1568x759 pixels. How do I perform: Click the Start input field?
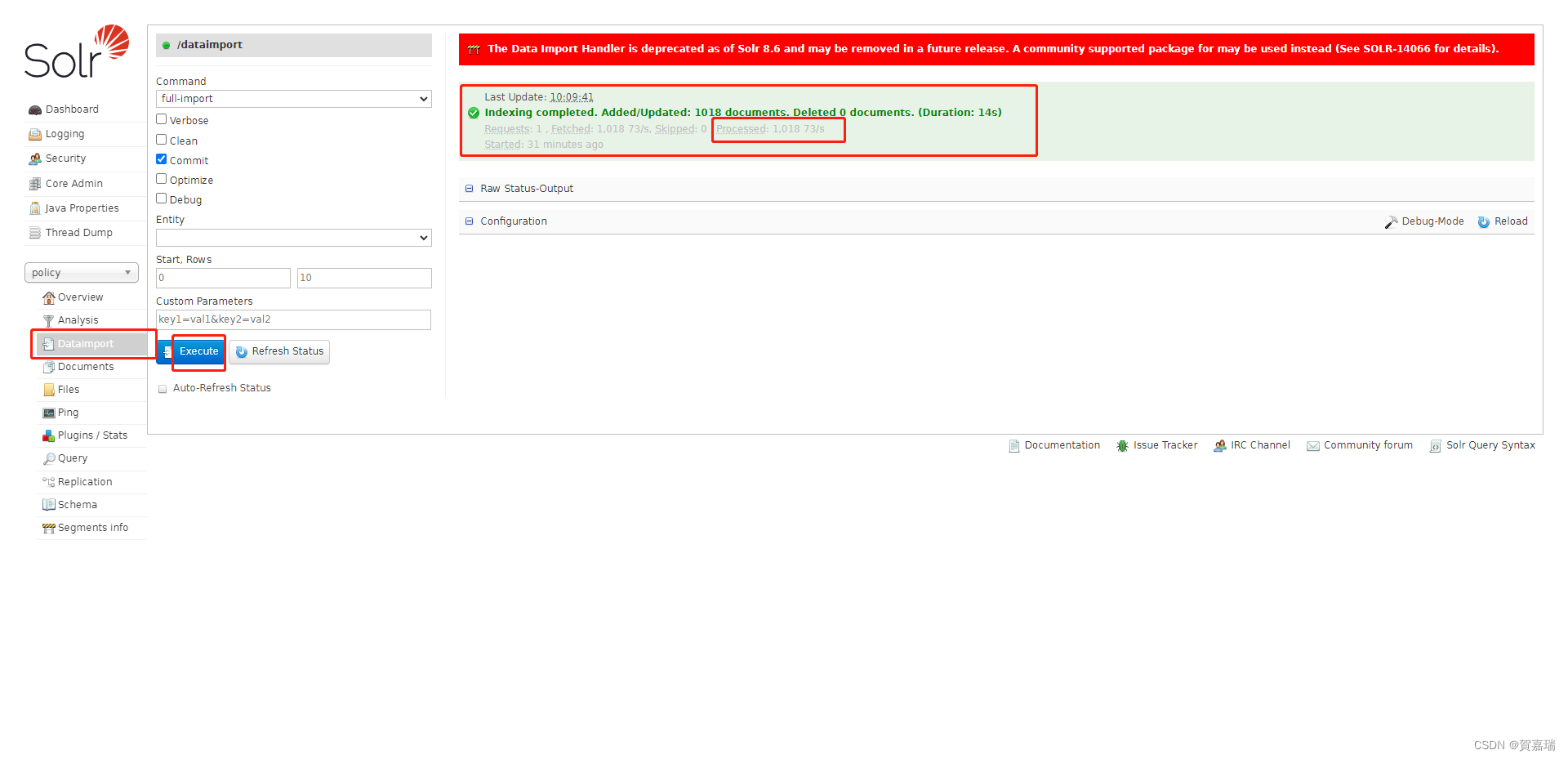[223, 278]
